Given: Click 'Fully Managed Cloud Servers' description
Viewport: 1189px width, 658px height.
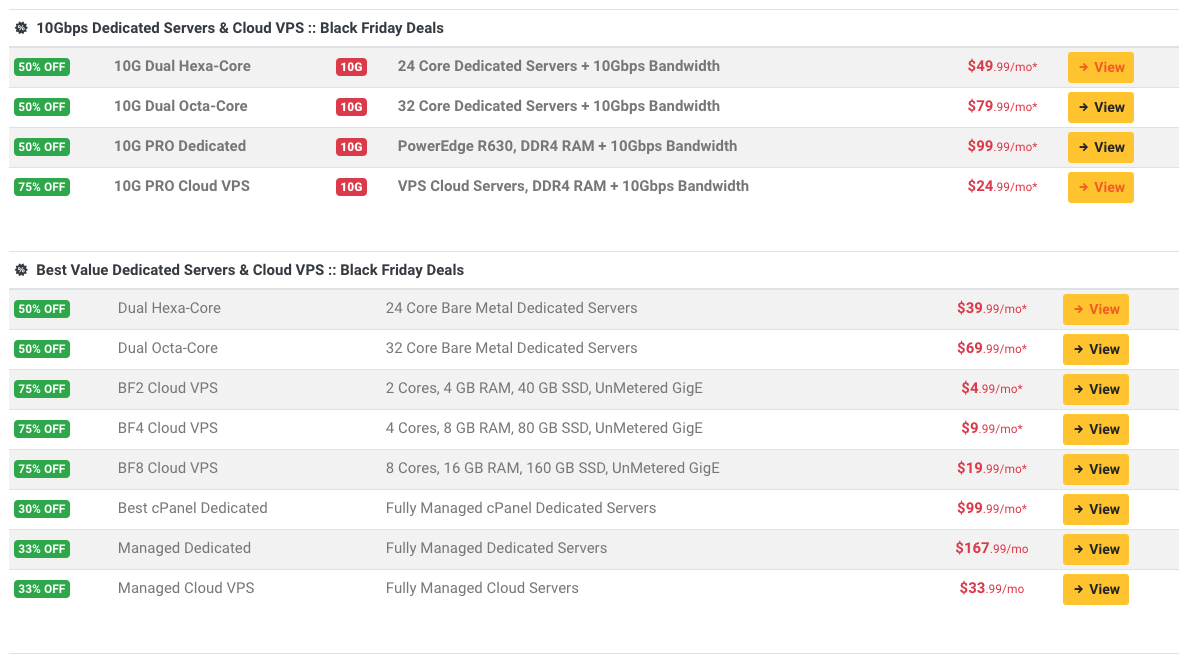Looking at the screenshot, I should tap(482, 588).
